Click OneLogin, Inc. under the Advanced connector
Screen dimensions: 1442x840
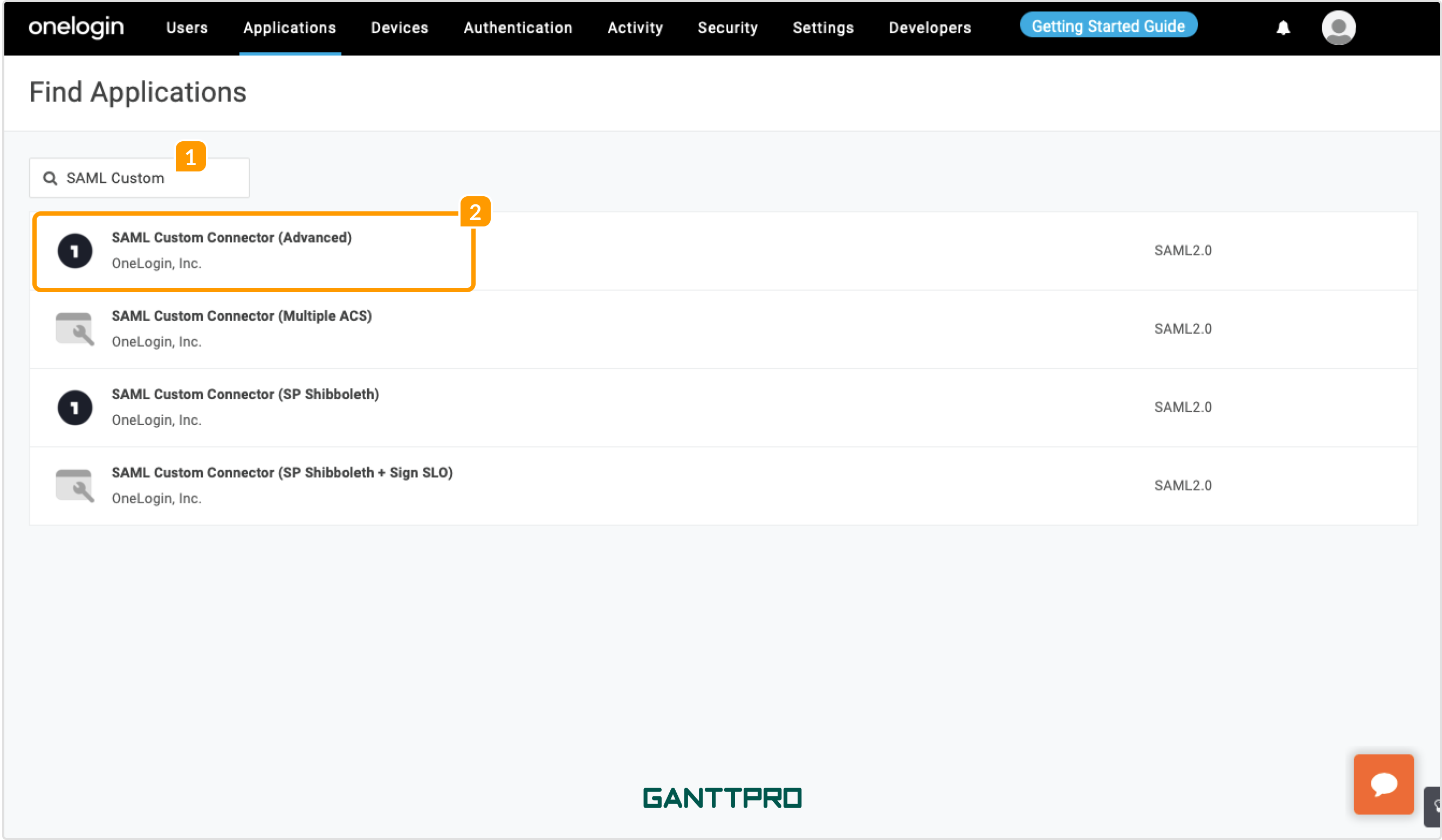coord(157,263)
